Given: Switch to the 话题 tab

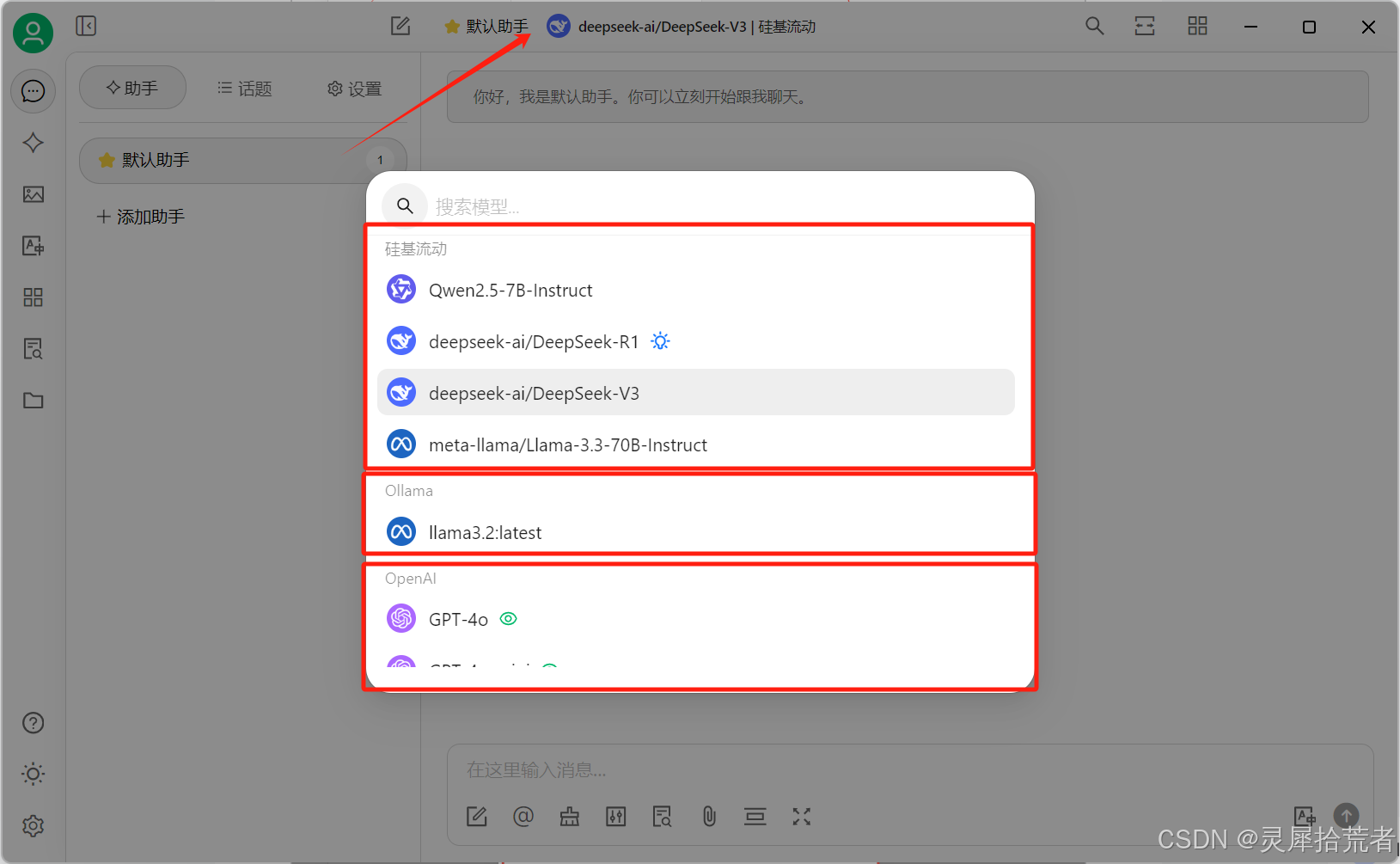Looking at the screenshot, I should (x=245, y=88).
